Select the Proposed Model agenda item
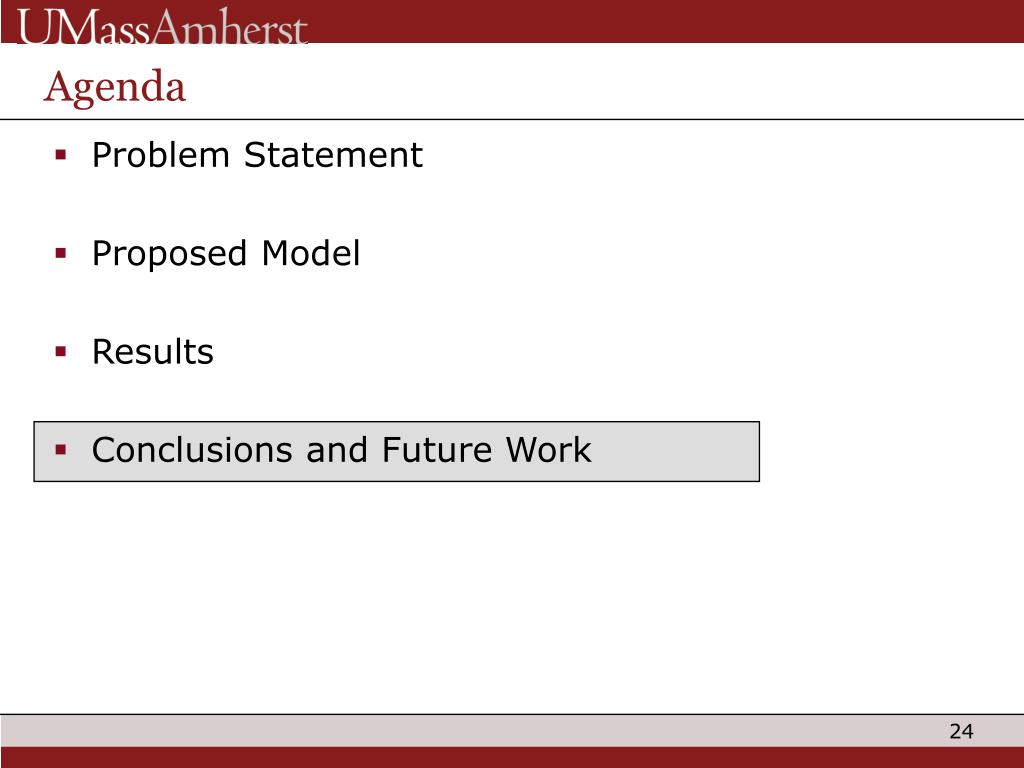The image size is (1024, 768). [x=226, y=254]
